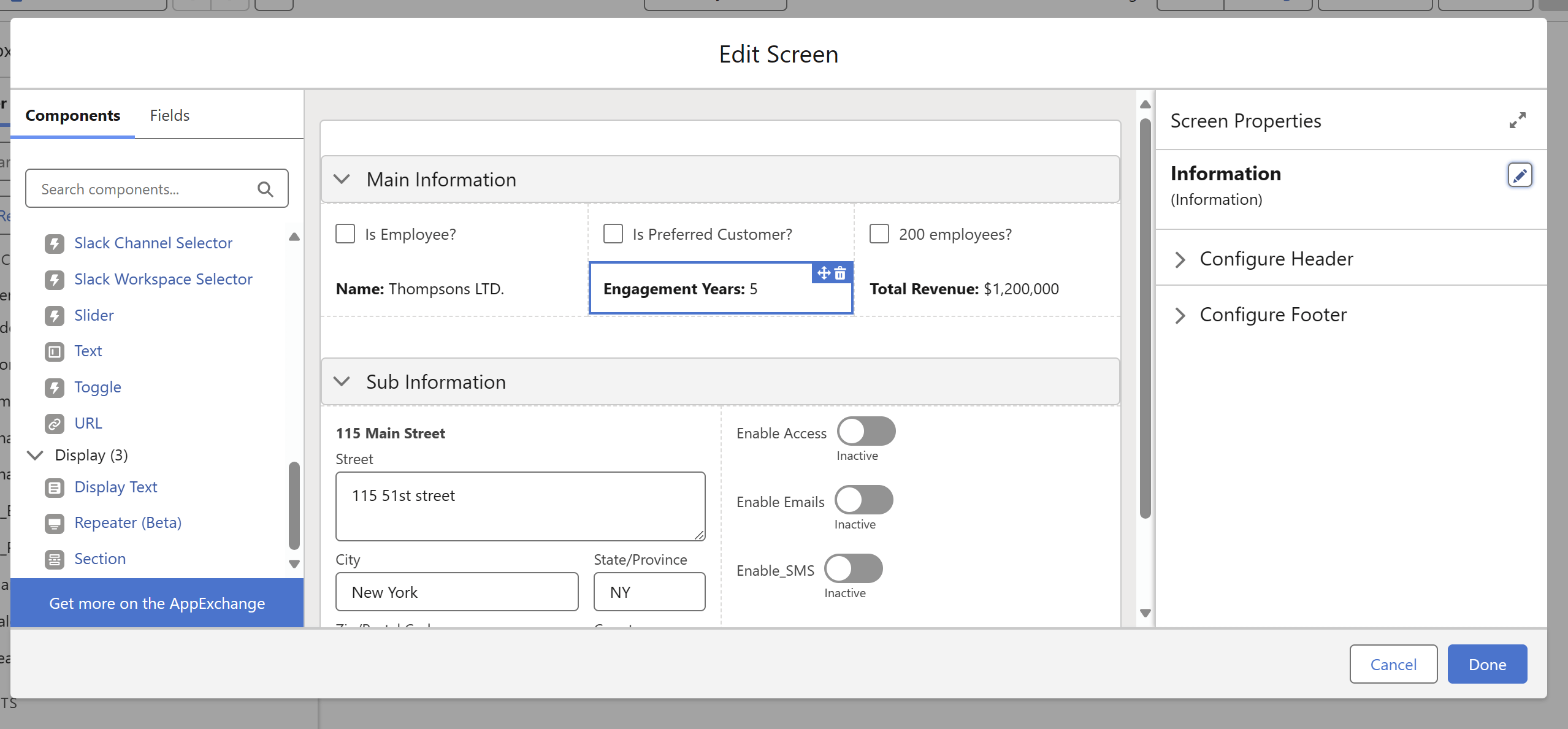Select the Repeater (Beta) component

coord(128,523)
